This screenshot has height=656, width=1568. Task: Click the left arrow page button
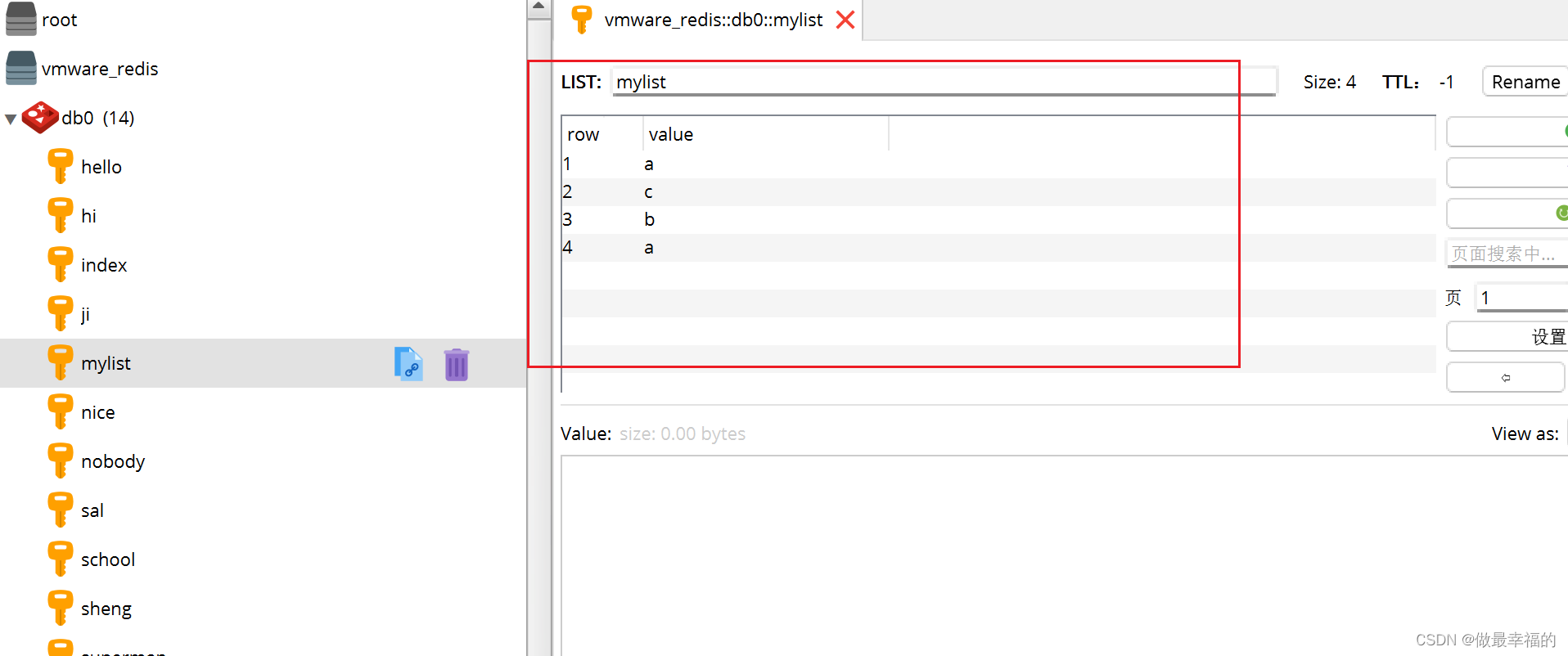click(x=1506, y=377)
